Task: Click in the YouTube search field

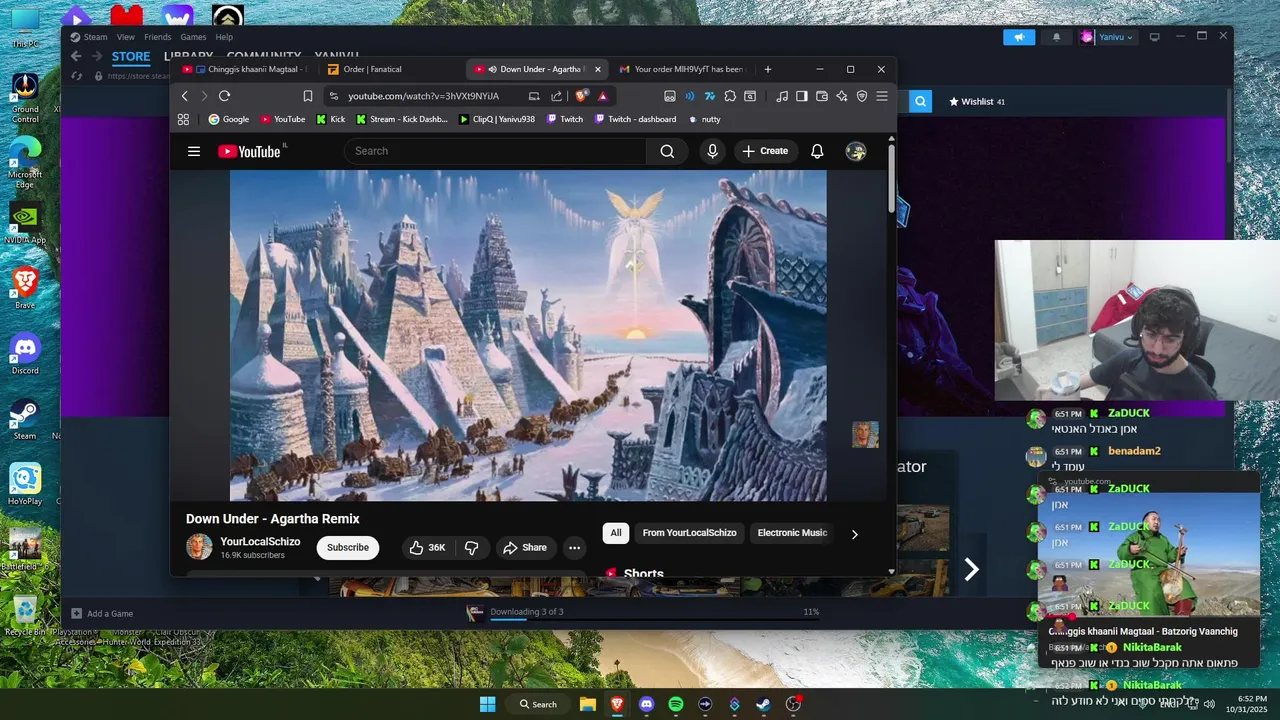Action: coord(495,151)
